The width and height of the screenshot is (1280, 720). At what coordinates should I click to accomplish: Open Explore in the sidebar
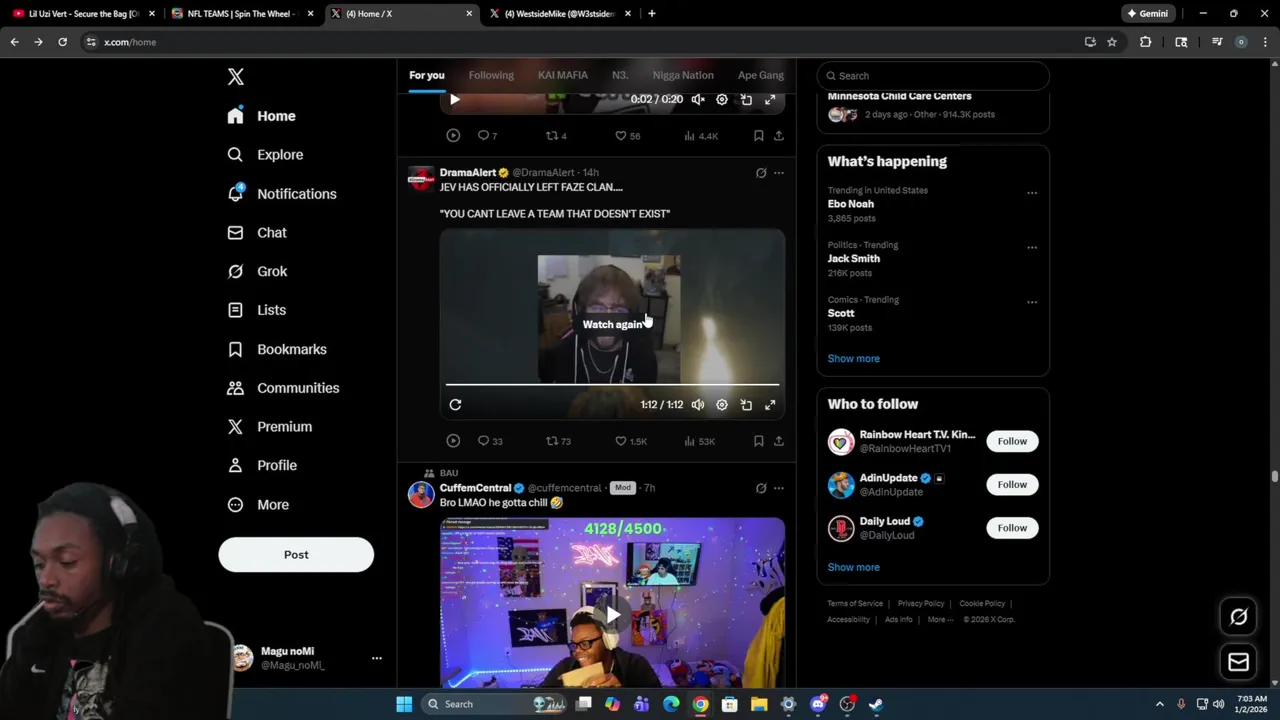pos(265,155)
